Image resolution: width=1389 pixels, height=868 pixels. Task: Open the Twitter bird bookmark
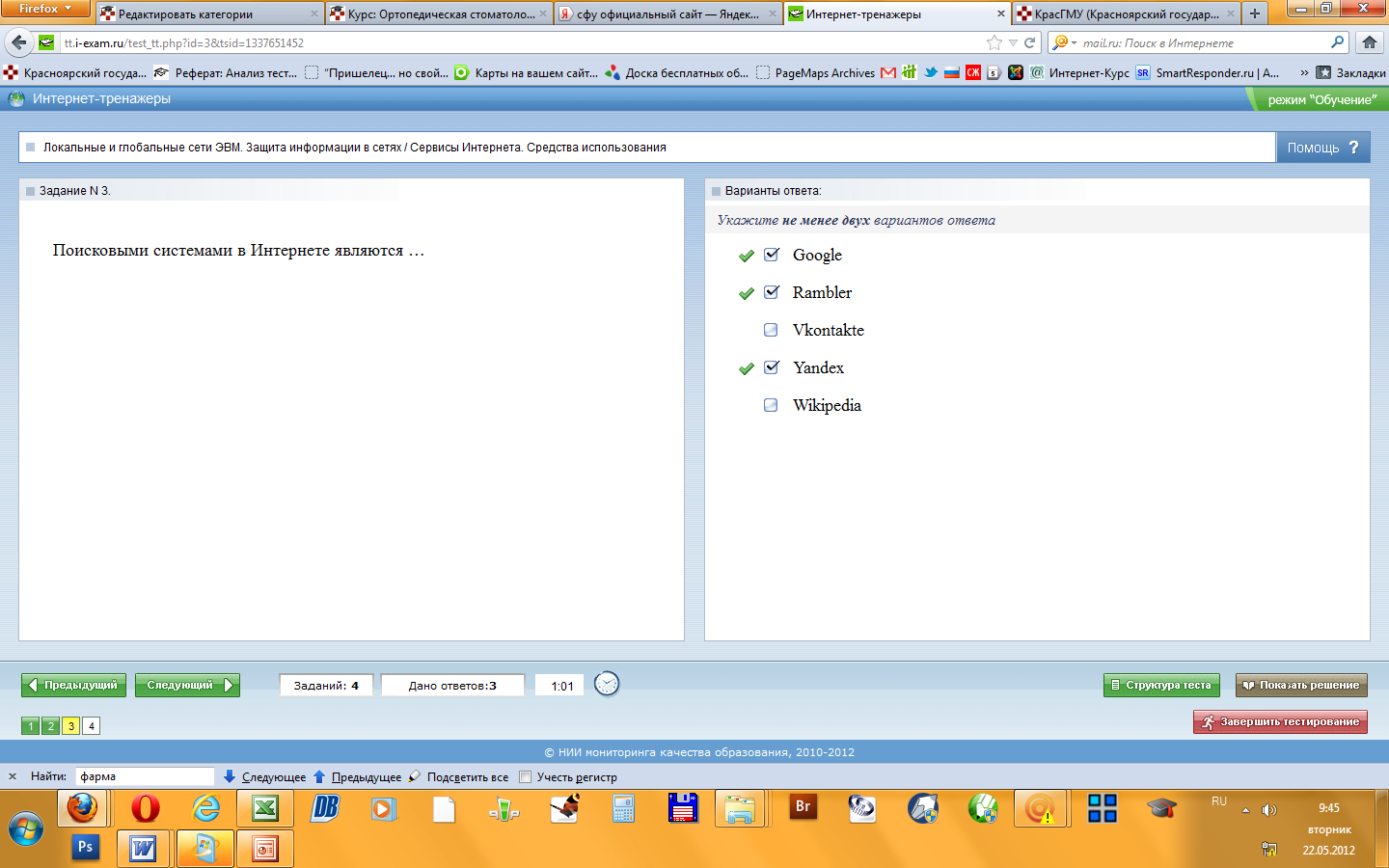pyautogui.click(x=930, y=72)
